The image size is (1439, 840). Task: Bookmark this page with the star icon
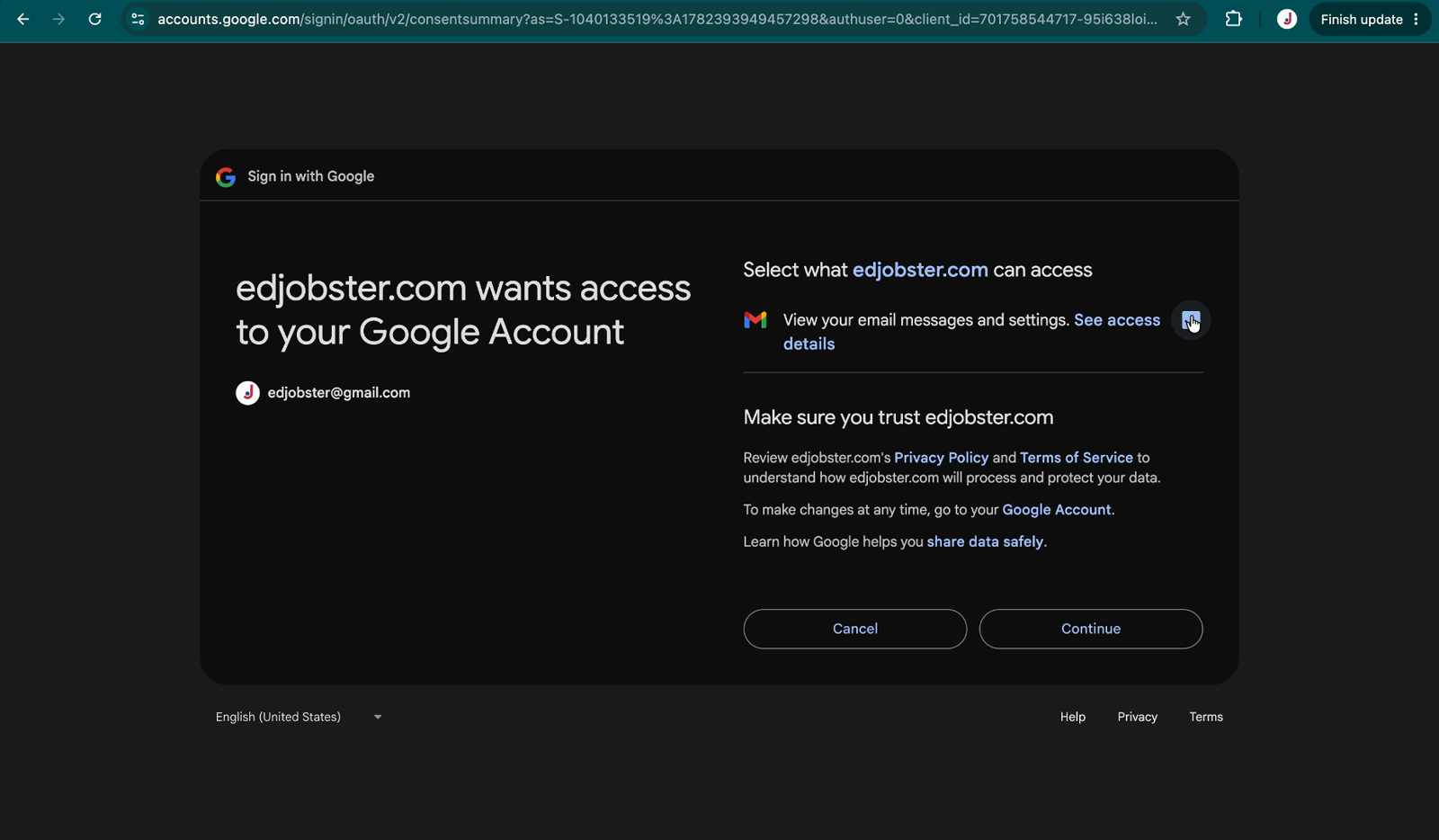pos(1184,19)
